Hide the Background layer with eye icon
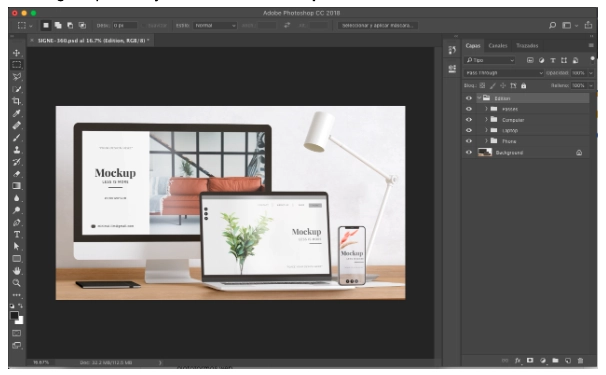This screenshot has height=375, width=606. coord(469,152)
